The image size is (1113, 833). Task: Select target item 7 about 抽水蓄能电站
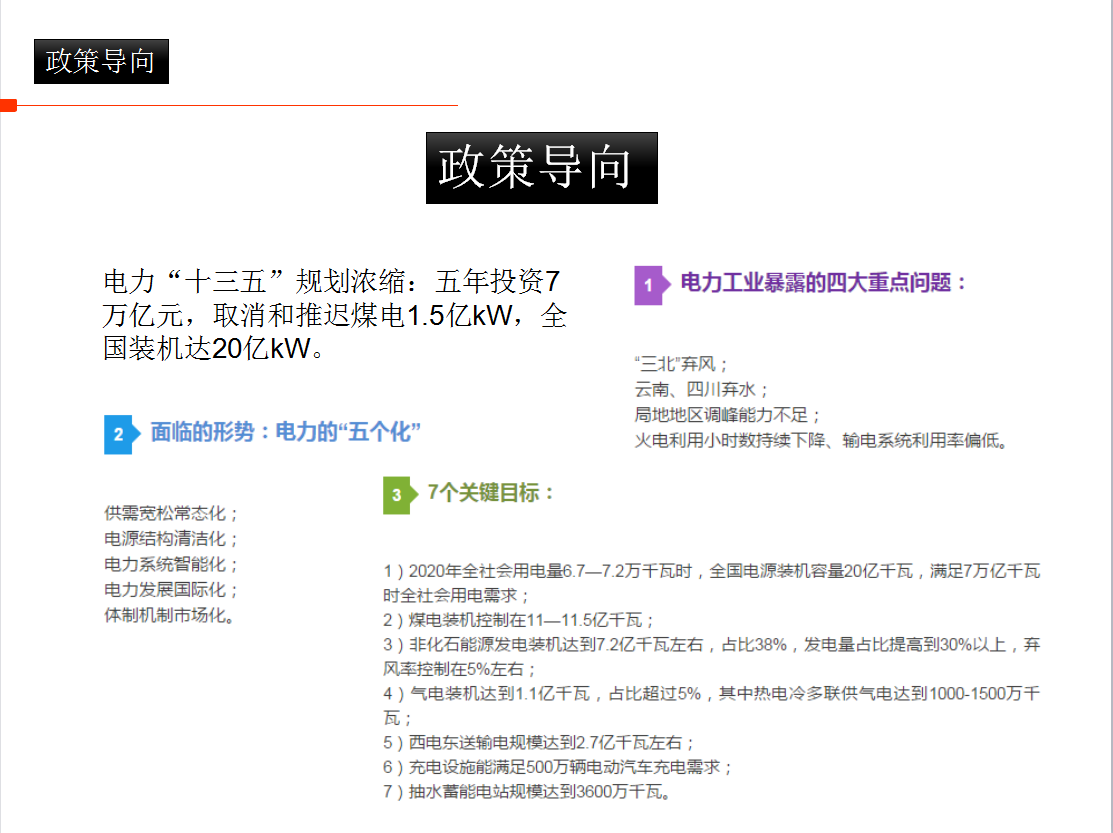[x=526, y=792]
